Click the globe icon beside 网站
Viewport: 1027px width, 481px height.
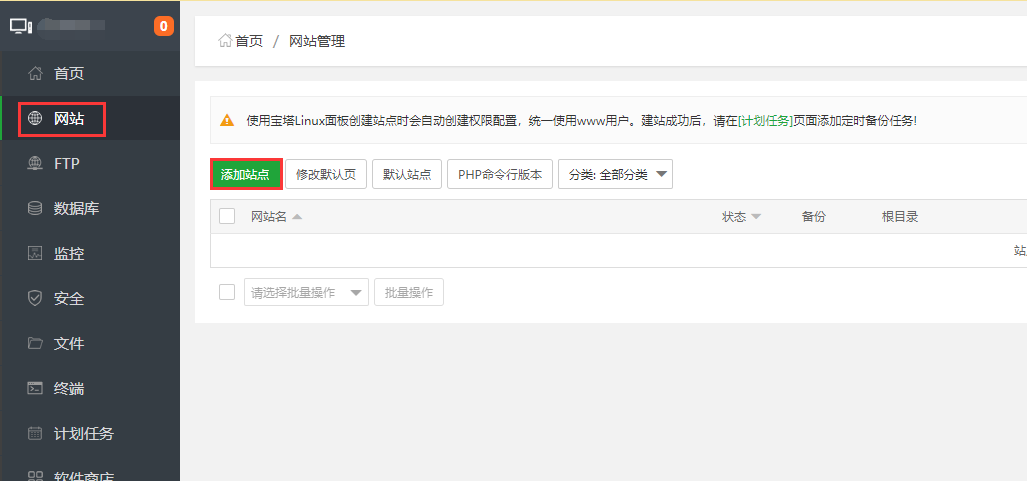[35, 119]
